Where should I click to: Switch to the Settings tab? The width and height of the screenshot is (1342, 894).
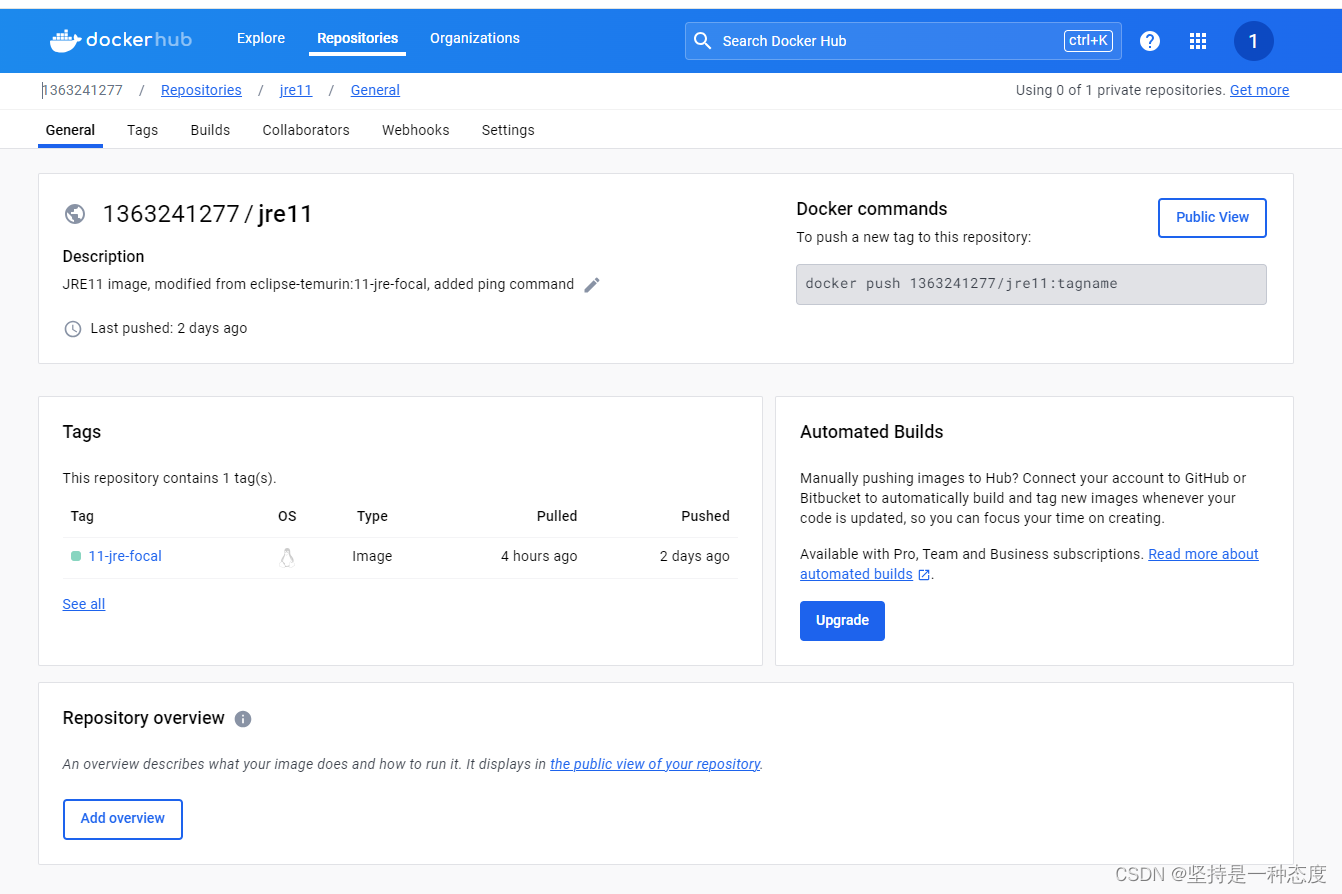pos(508,130)
